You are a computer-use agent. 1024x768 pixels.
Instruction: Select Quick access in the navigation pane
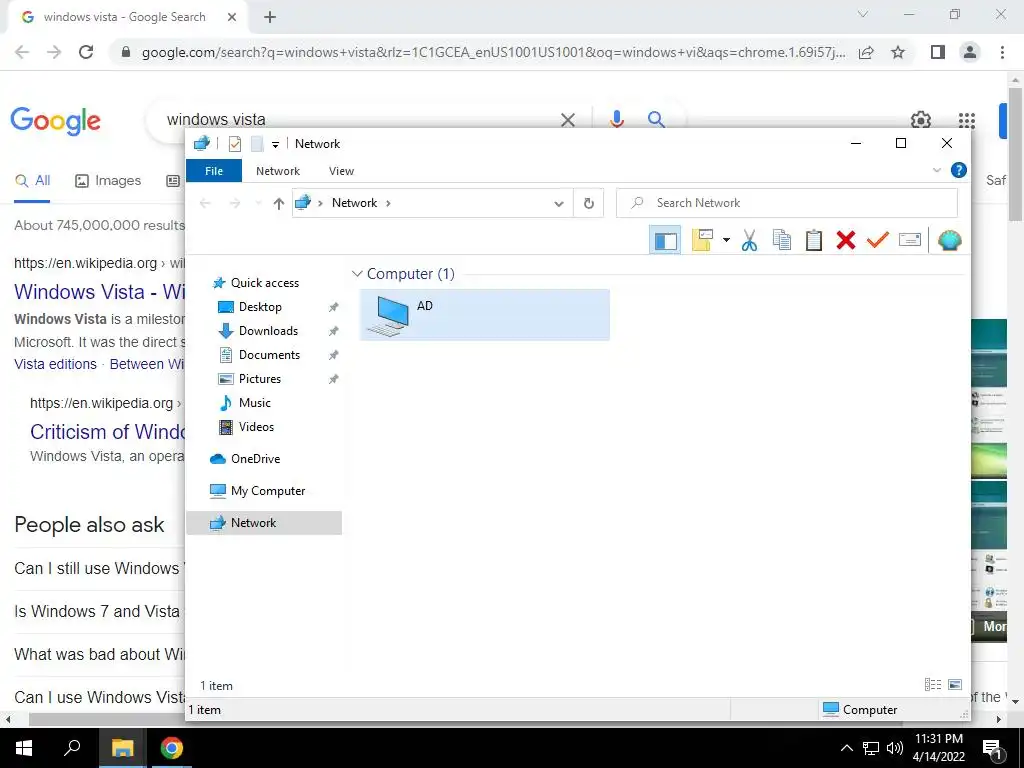click(x=264, y=283)
